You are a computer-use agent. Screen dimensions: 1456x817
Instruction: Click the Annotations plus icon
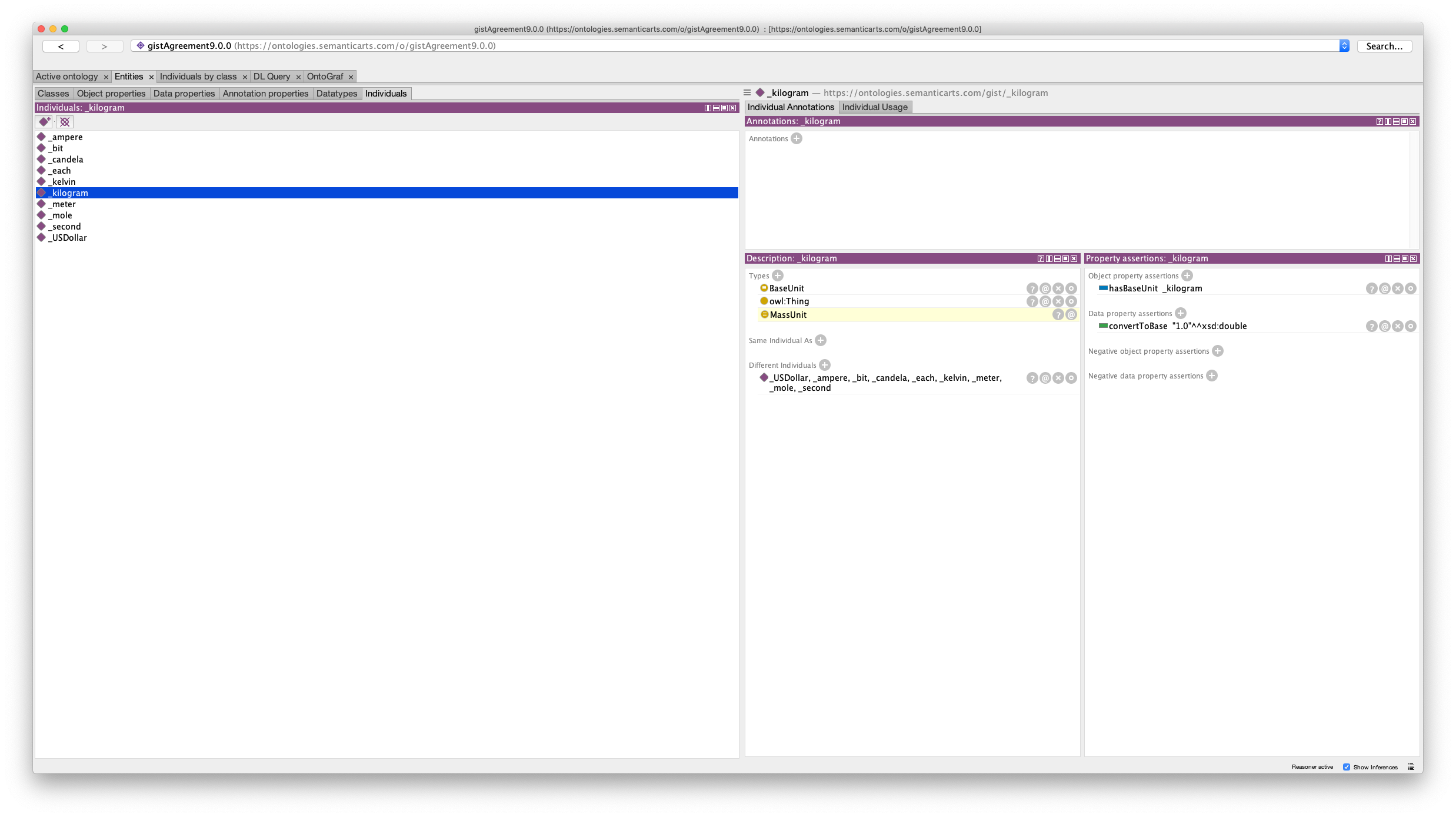[x=797, y=138]
